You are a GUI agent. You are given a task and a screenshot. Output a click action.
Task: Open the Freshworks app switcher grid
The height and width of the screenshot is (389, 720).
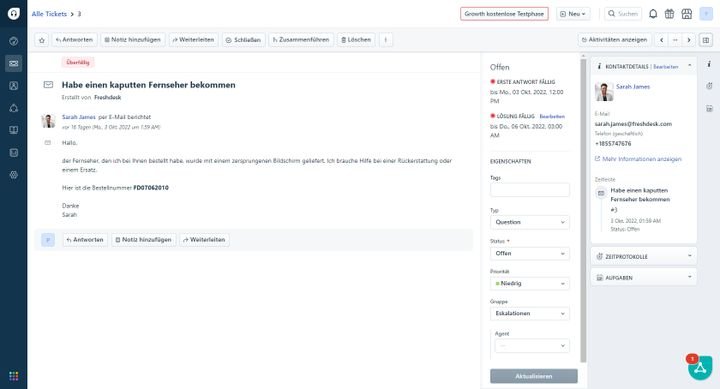click(x=14, y=376)
